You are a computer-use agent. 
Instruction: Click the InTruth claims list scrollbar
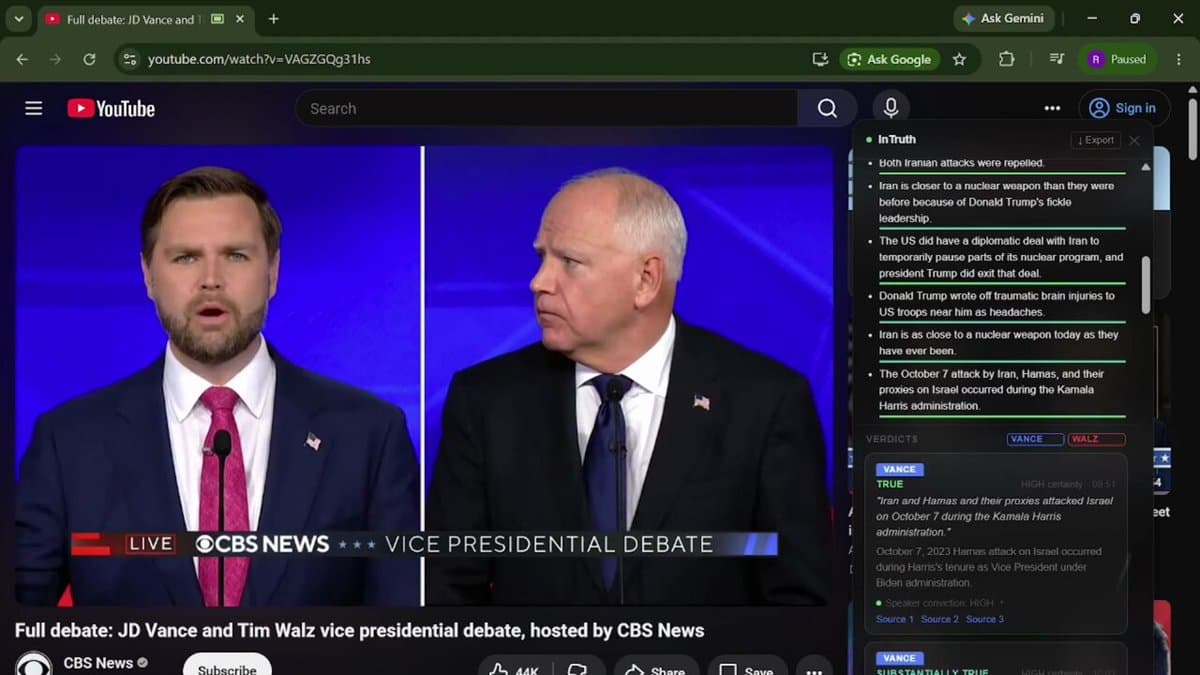[1145, 285]
